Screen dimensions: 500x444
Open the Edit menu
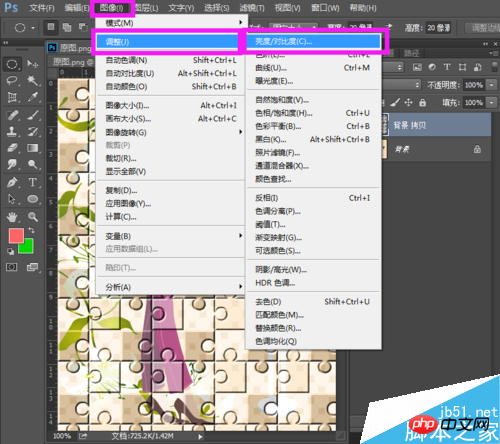click(x=76, y=8)
